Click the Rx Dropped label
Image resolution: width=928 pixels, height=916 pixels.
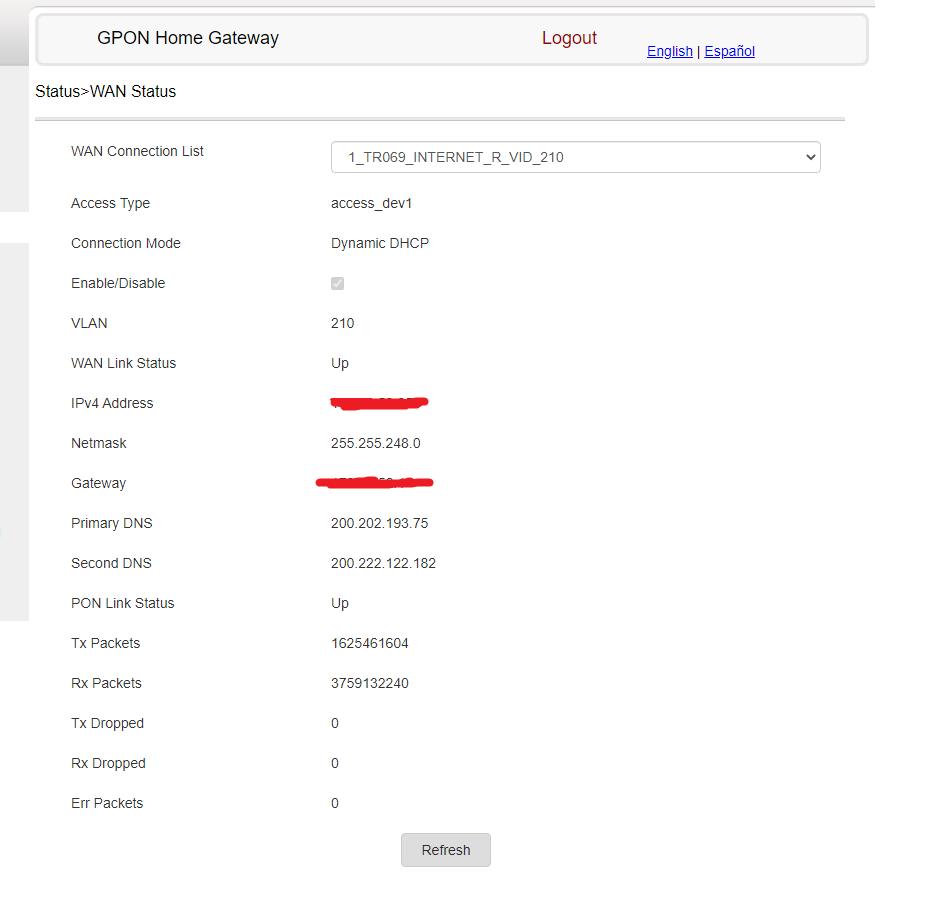(x=108, y=763)
